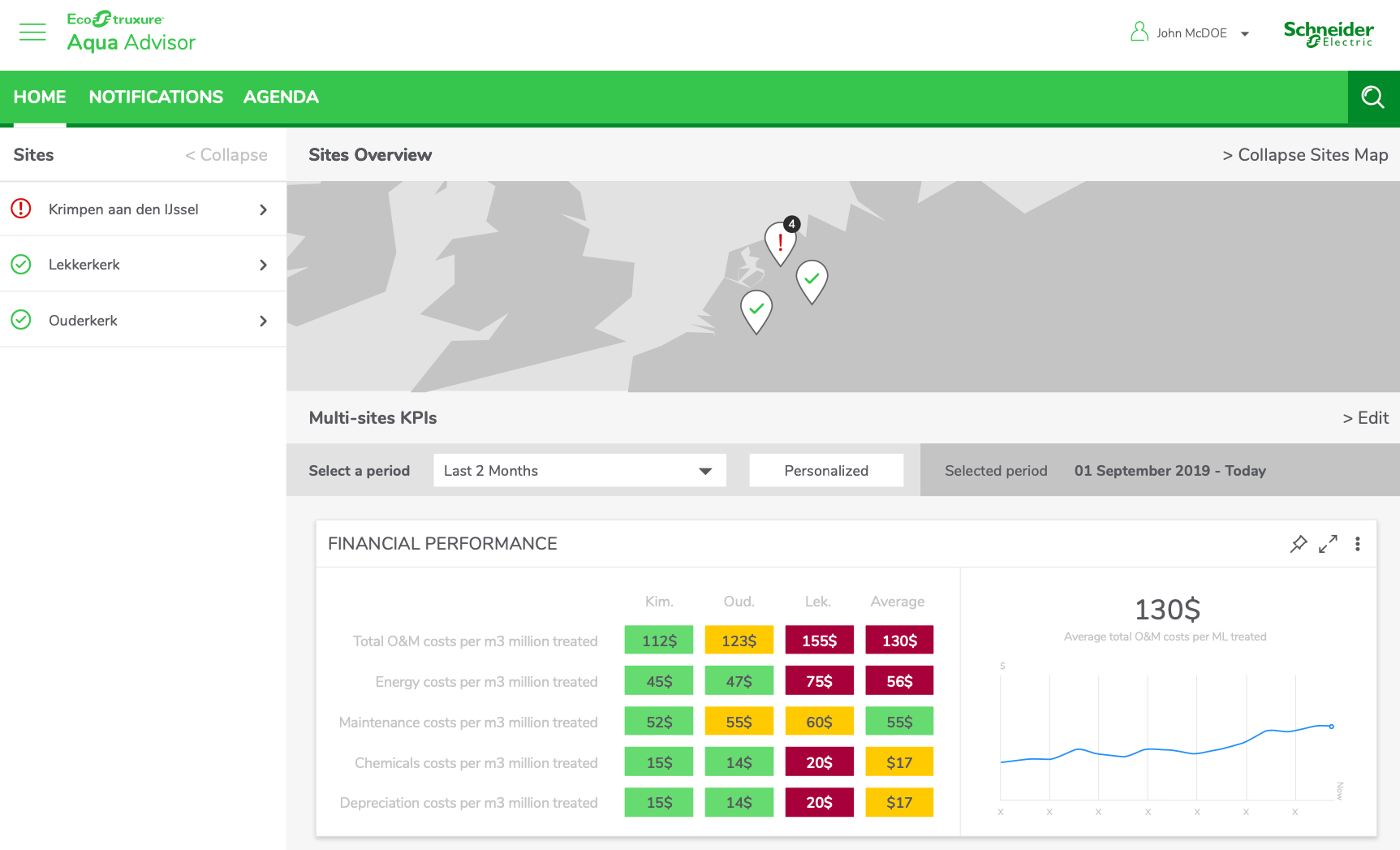1400x850 pixels.
Task: Collapse the Sites Map
Action: 1305,155
